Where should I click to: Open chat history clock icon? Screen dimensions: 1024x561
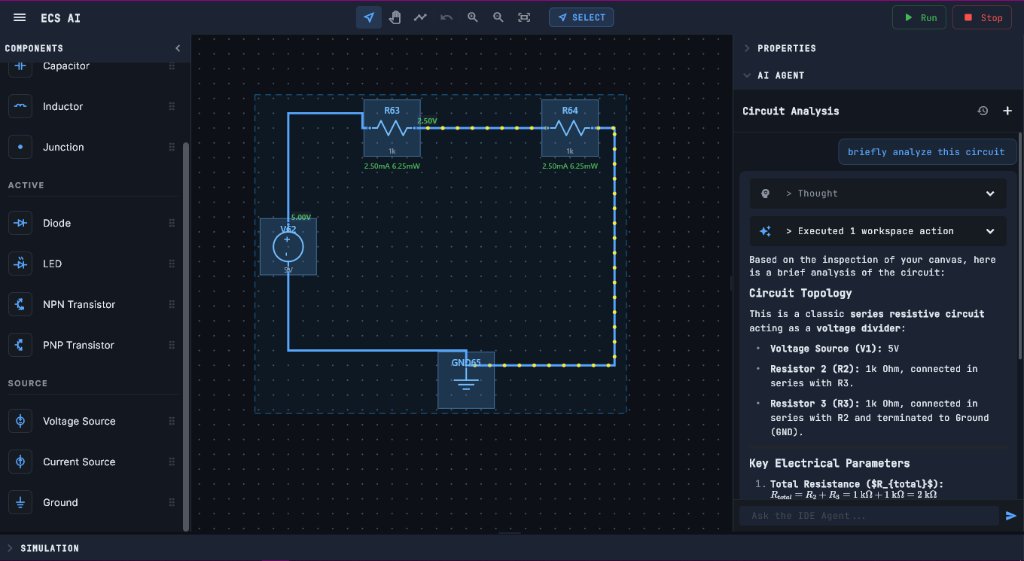tap(982, 111)
